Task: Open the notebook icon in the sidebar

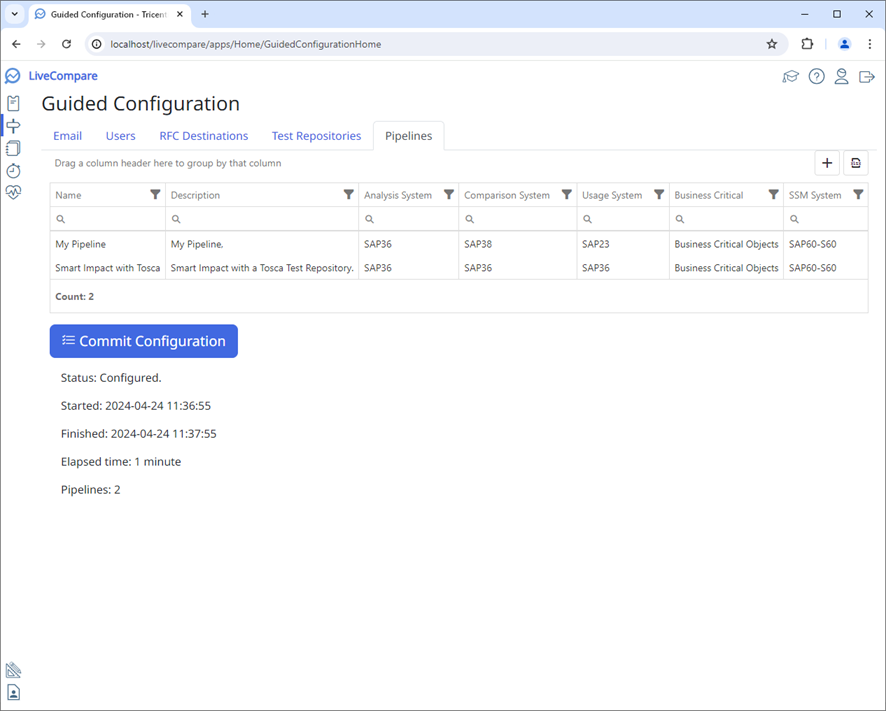Action: pos(13,148)
